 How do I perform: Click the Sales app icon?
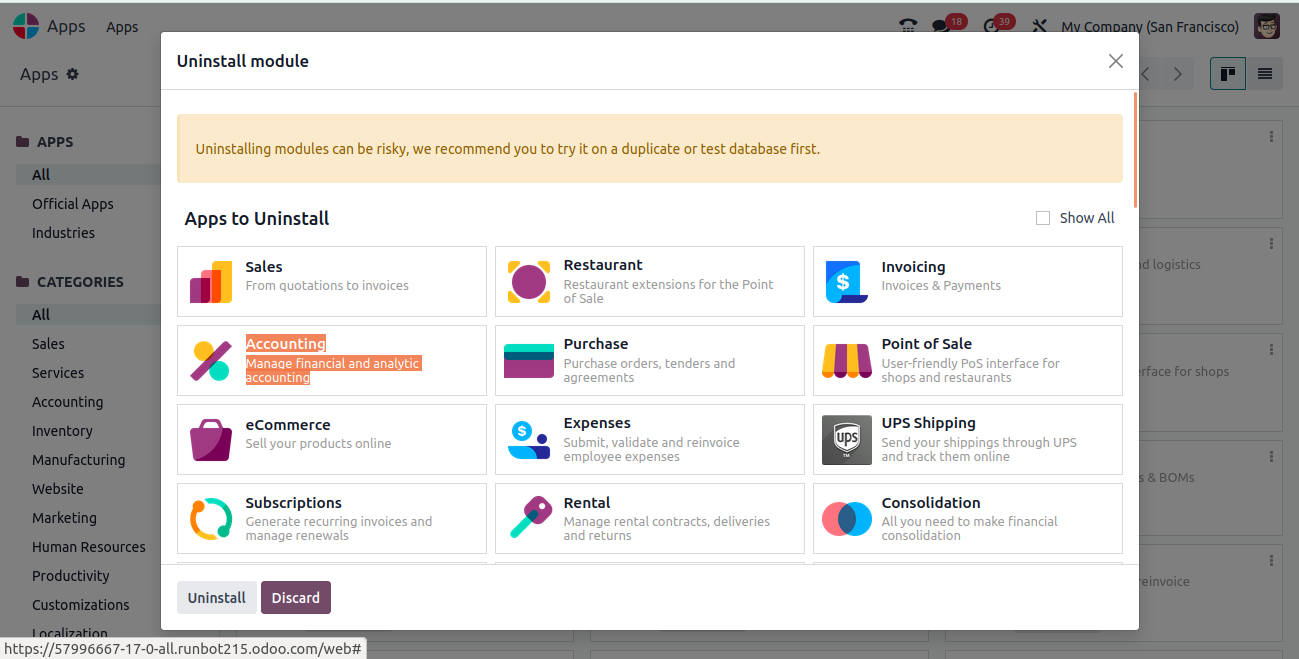pyautogui.click(x=211, y=282)
